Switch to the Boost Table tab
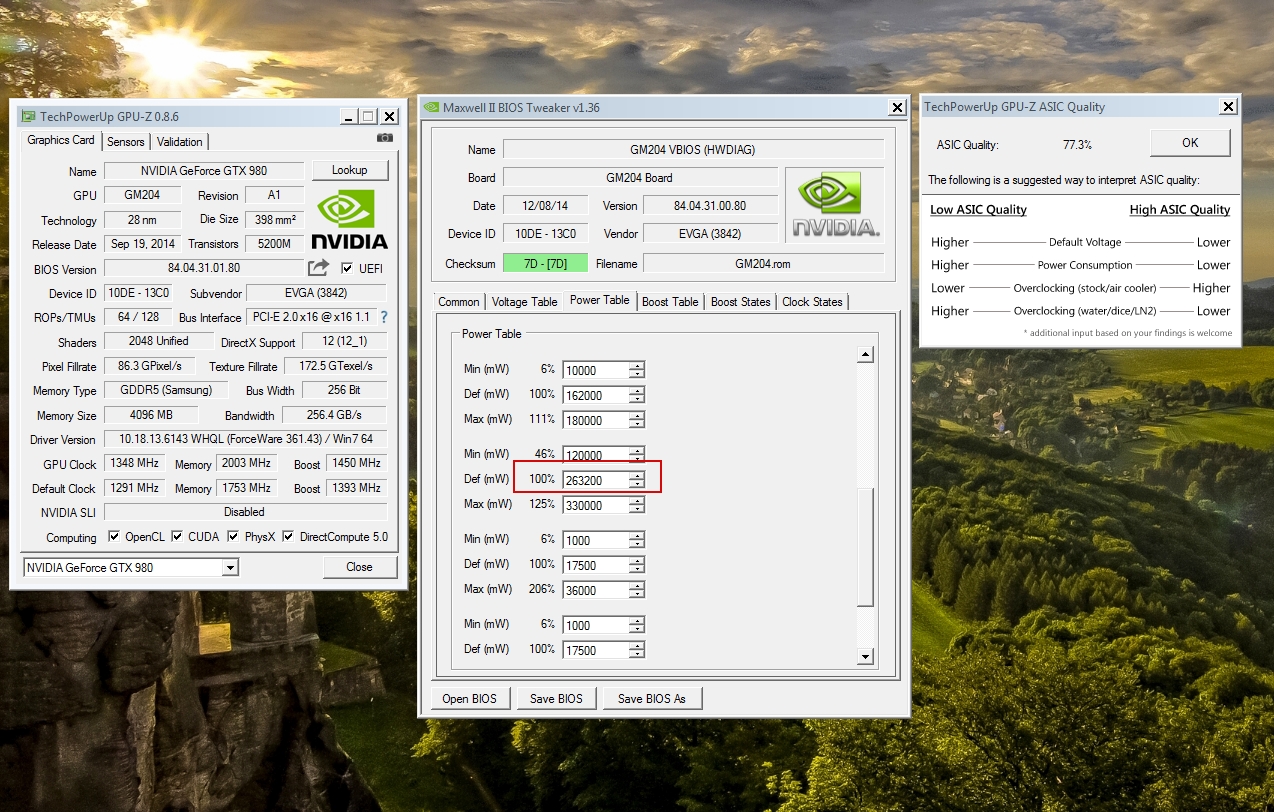 click(x=670, y=302)
